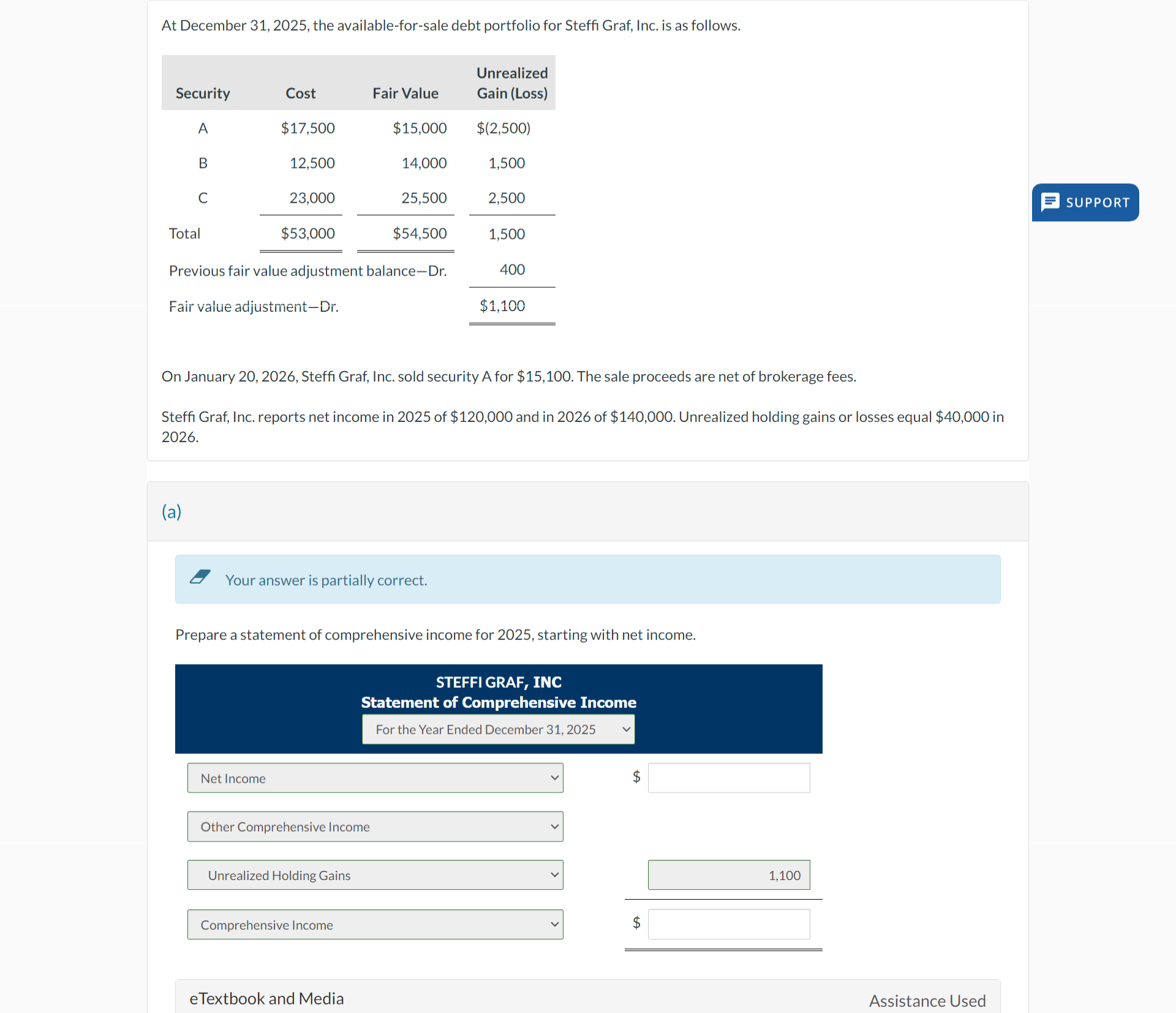Click the Statement of Comprehensive Income title
The height and width of the screenshot is (1013, 1176).
click(x=498, y=702)
